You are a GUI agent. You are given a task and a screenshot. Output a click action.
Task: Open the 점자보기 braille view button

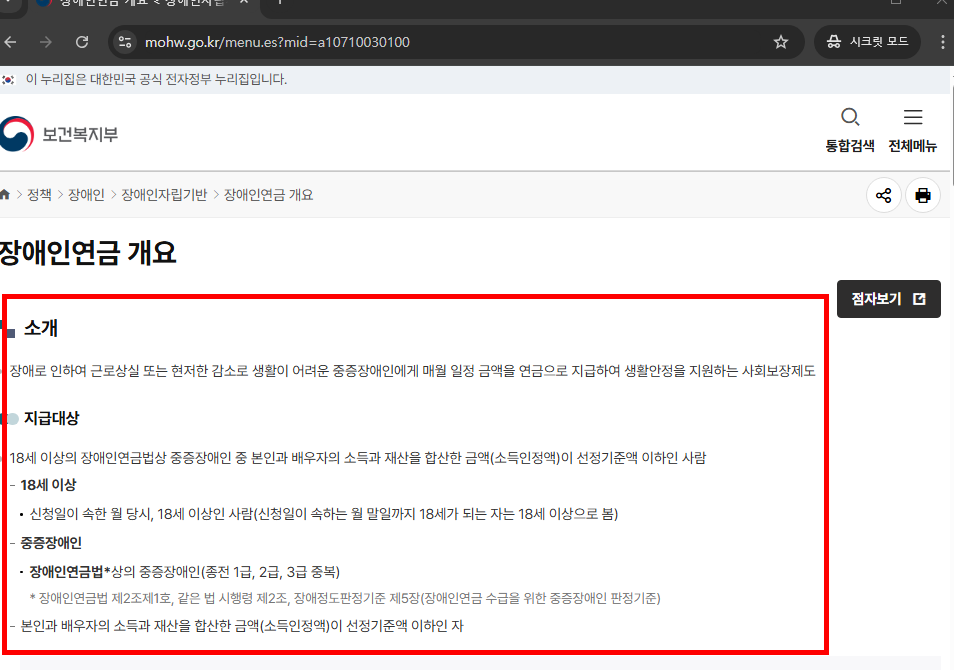click(886, 298)
